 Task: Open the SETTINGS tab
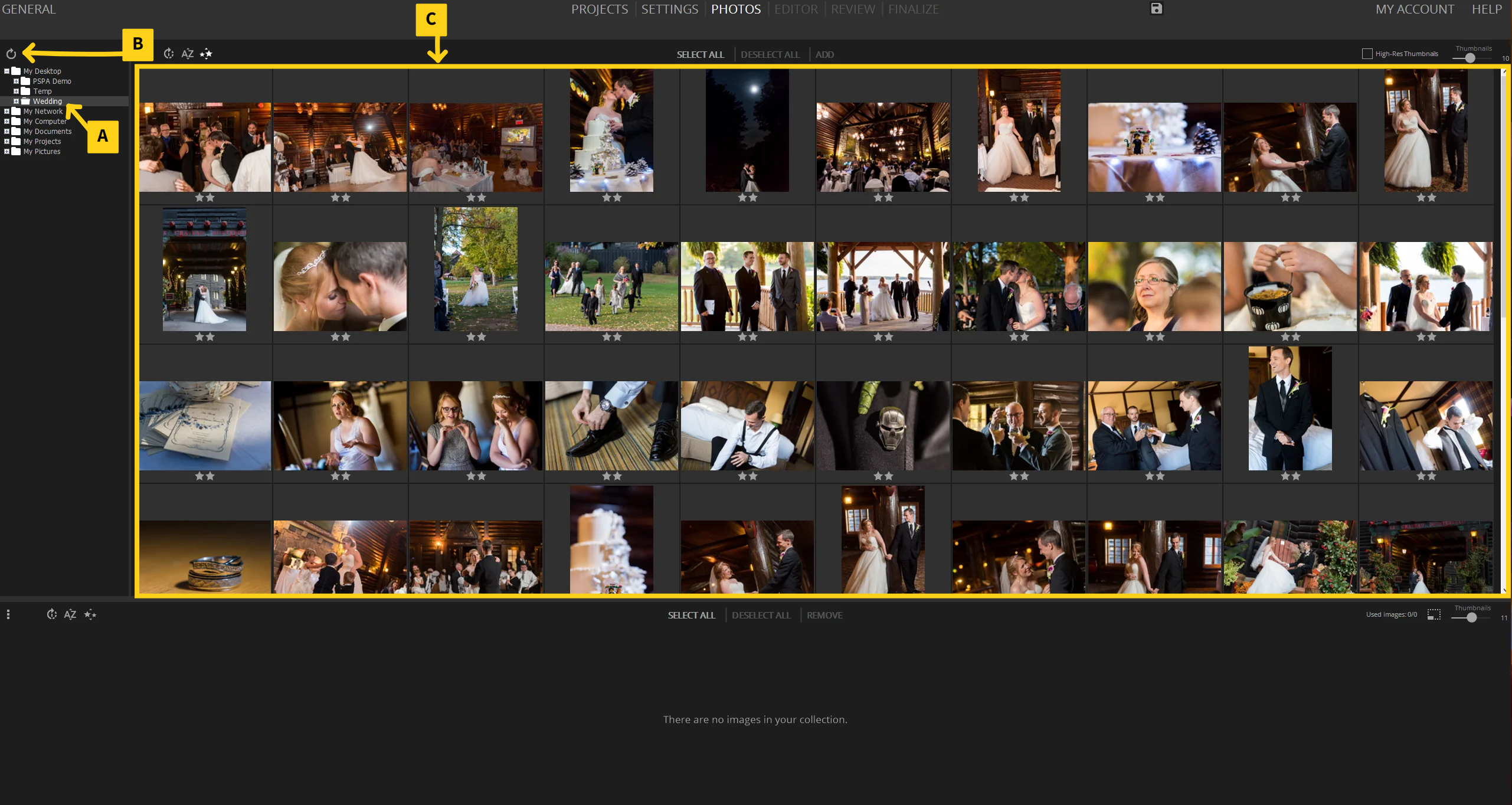tap(669, 9)
